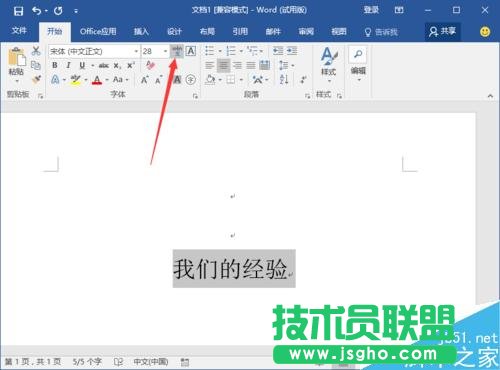Open the borders dropdown arrow
500x370 pixels.
pyautogui.click(x=241, y=80)
